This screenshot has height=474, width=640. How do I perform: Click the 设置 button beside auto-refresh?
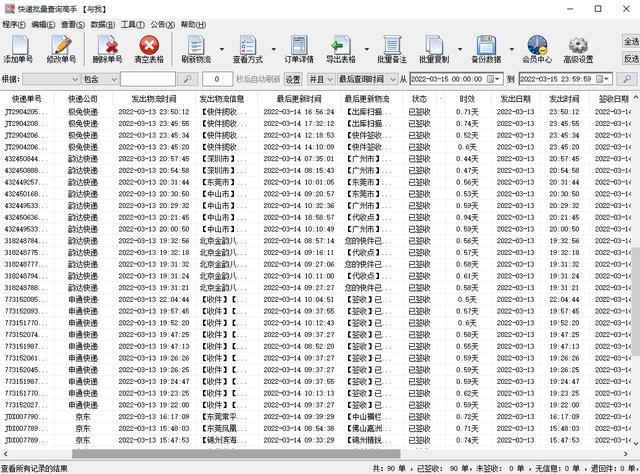(292, 78)
